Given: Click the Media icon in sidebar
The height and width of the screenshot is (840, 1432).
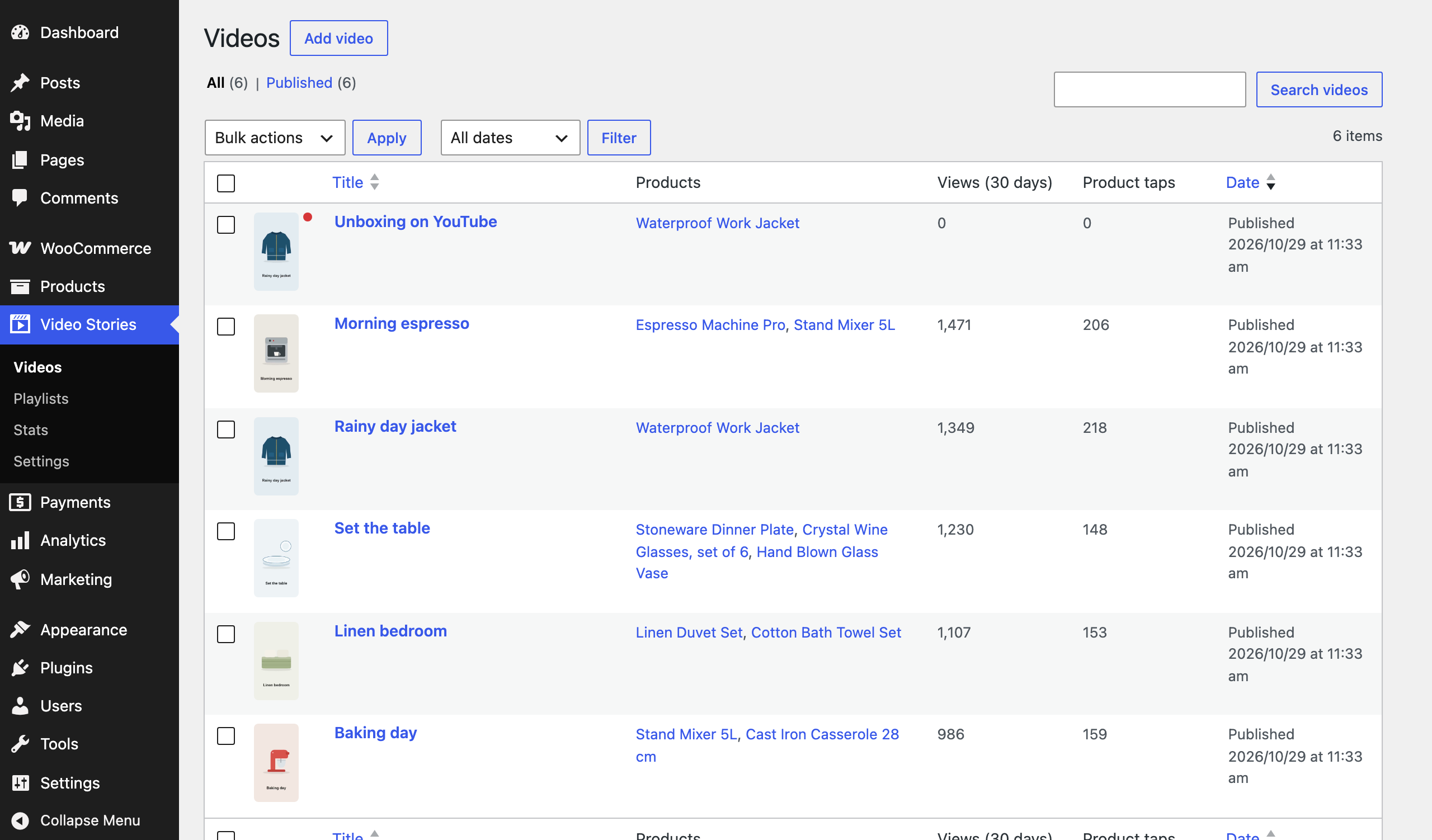Looking at the screenshot, I should click(x=20, y=121).
